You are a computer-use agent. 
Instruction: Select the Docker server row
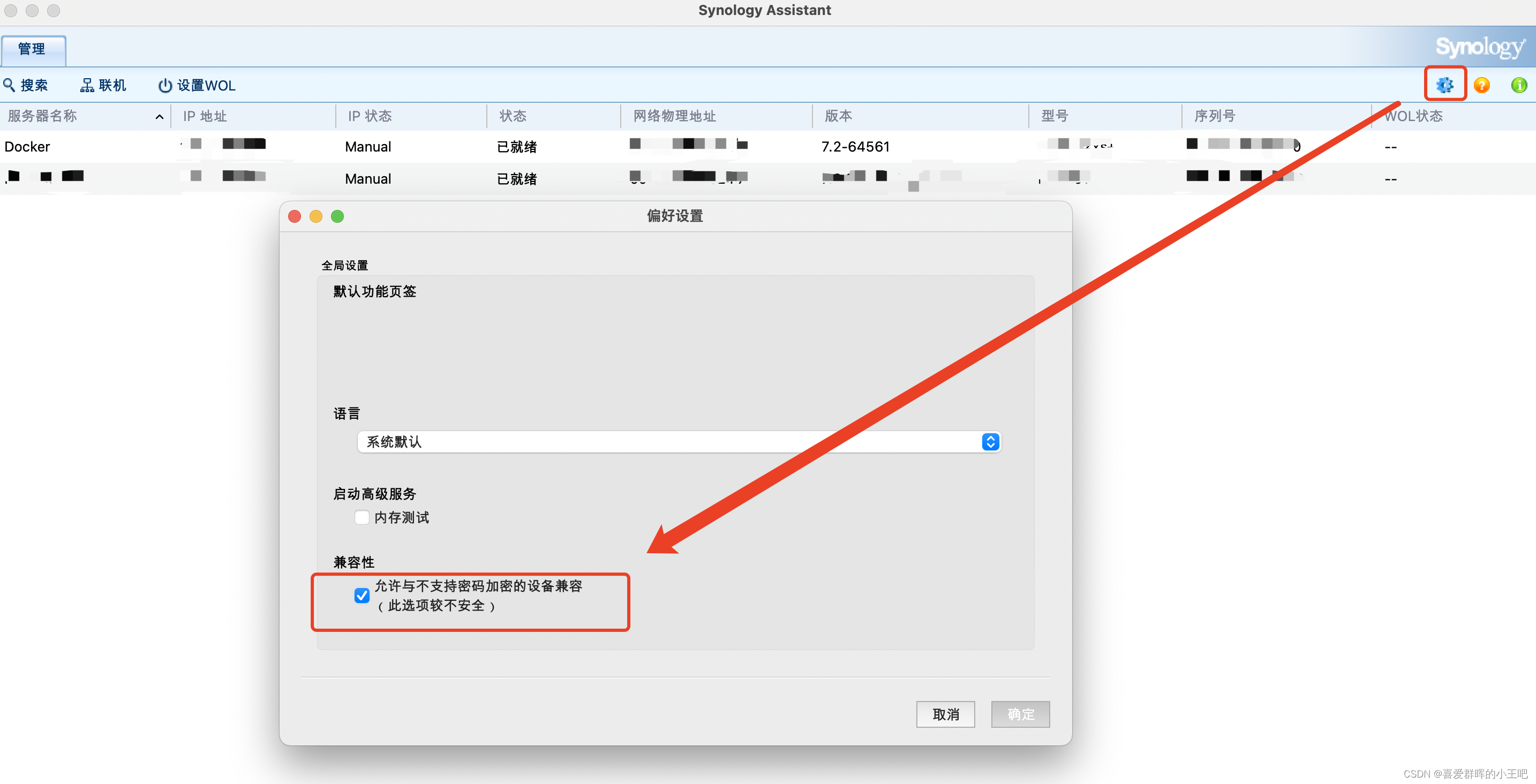[x=27, y=147]
